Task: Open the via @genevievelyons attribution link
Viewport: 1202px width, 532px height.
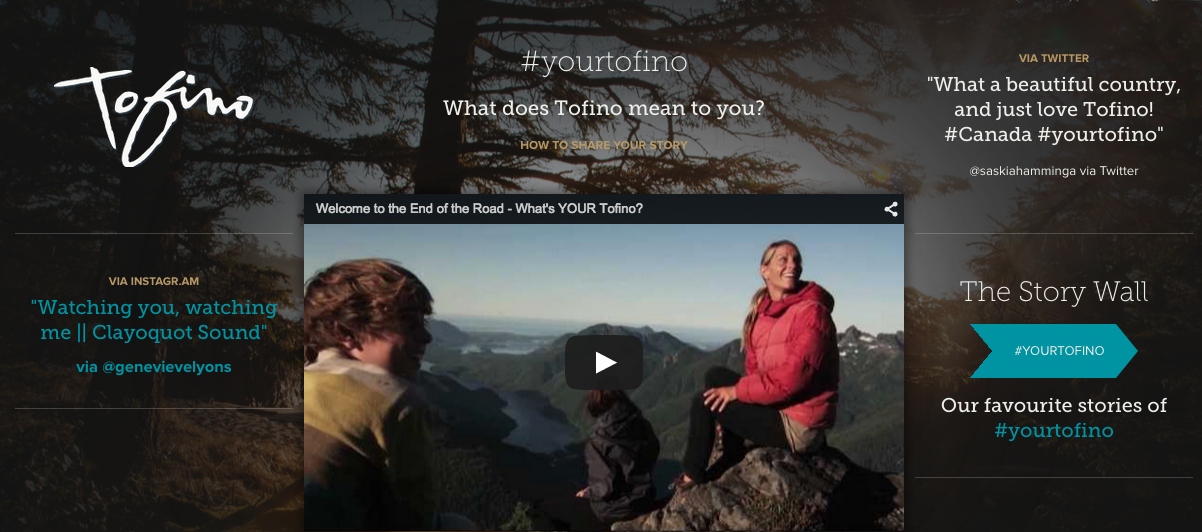Action: coord(154,367)
